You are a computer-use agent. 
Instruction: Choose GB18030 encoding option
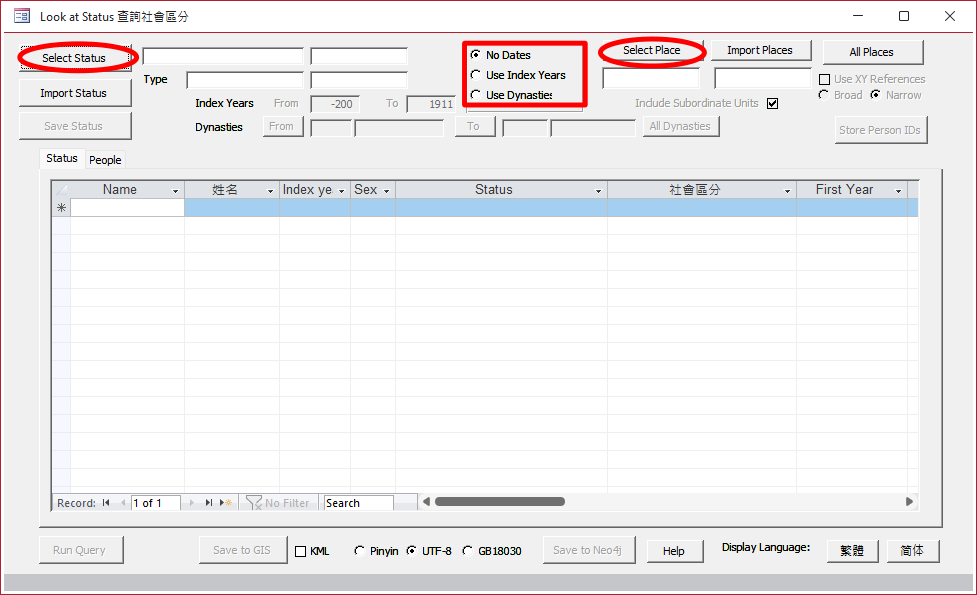pyautogui.click(x=467, y=551)
